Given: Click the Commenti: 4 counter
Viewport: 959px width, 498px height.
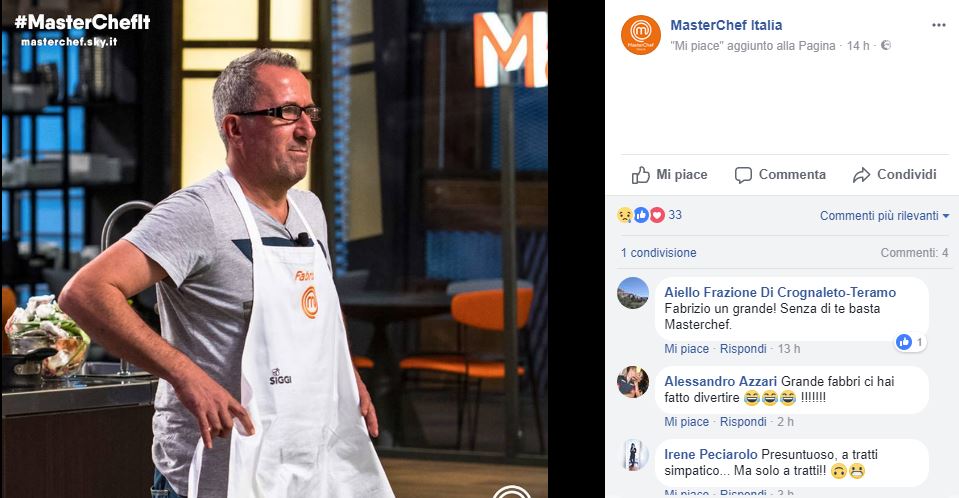Looking at the screenshot, I should point(914,253).
